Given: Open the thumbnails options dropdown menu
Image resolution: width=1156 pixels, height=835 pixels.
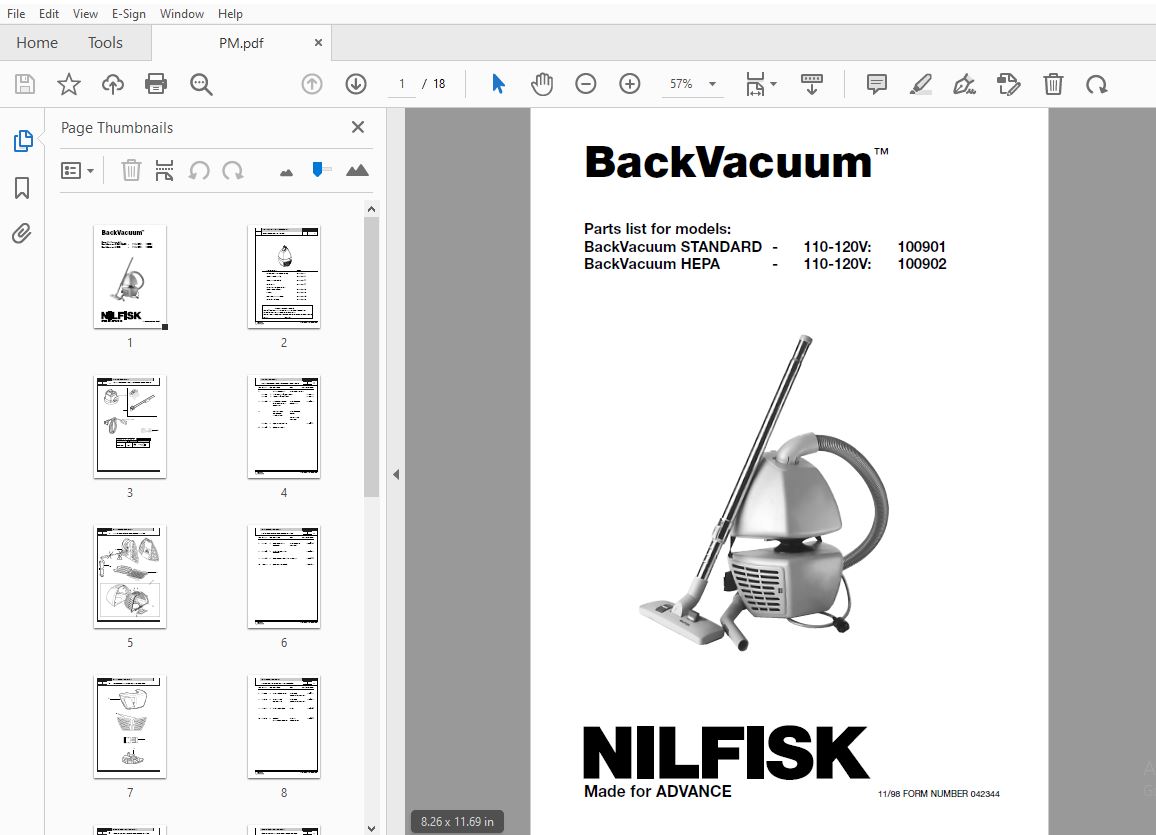Looking at the screenshot, I should coord(77,170).
